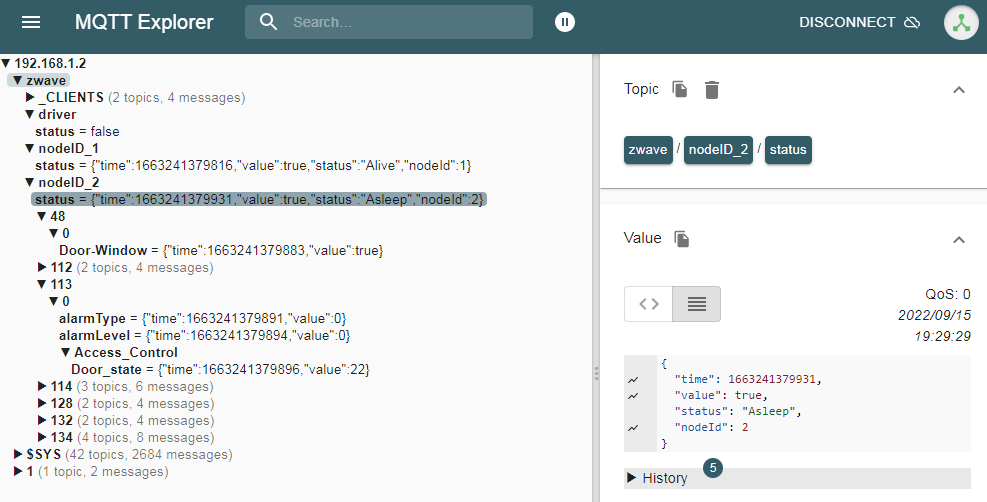
Task: Collapse the zwave tree node
Action: point(18,81)
